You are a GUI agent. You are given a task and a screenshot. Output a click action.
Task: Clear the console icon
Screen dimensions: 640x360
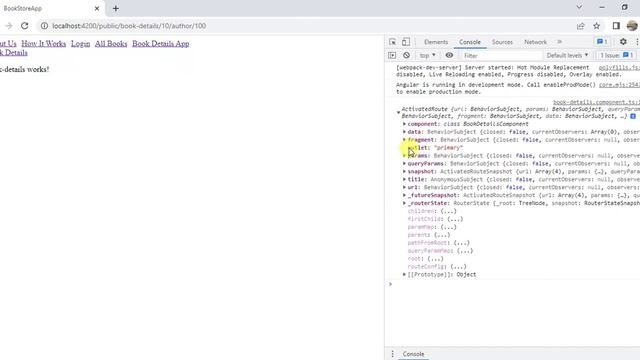click(x=407, y=55)
